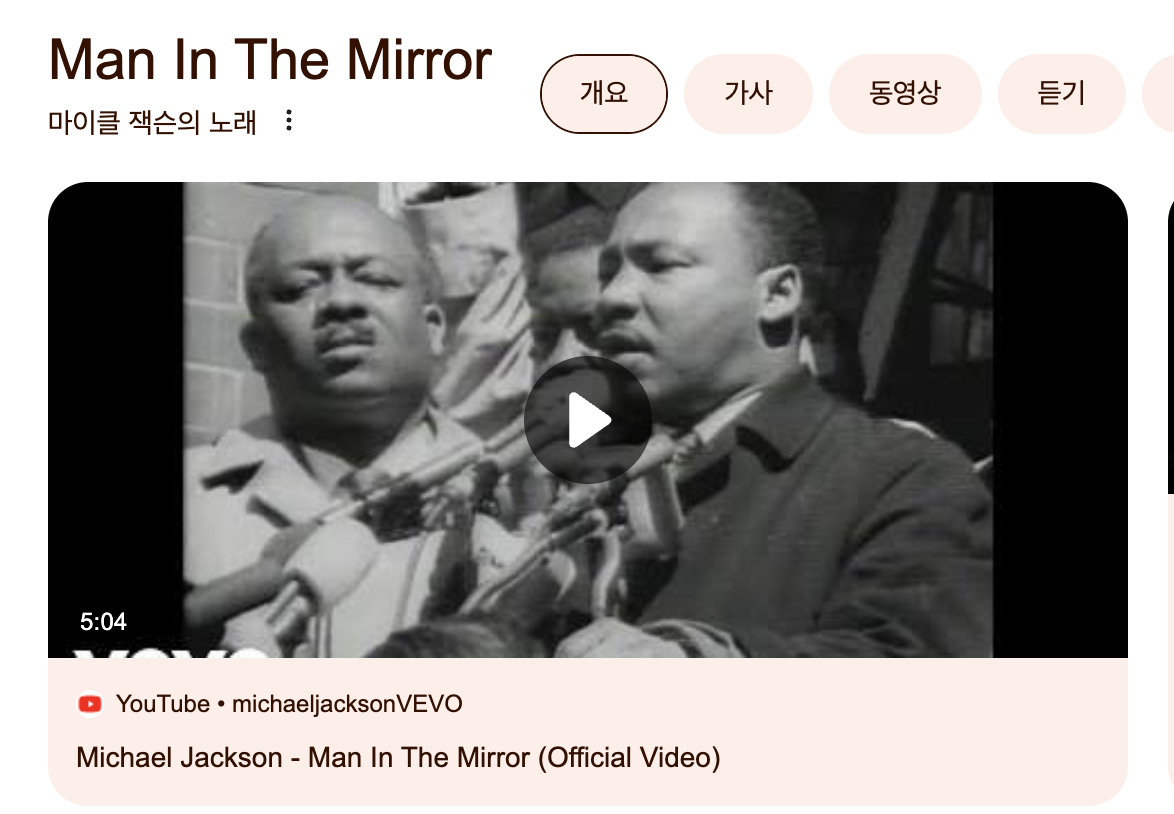Click the michaeljacksonVEVO channel name
The height and width of the screenshot is (814, 1174).
(x=347, y=704)
